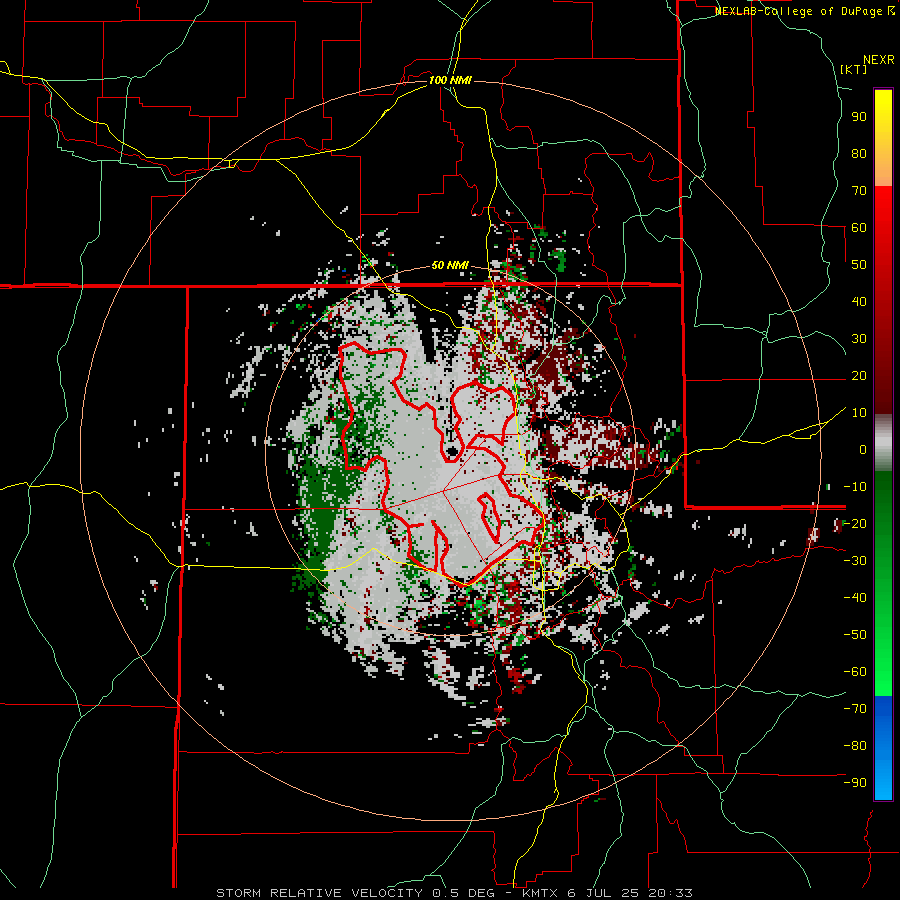
Task: Click the 90 tick on velocity scale
Action: click(x=859, y=117)
